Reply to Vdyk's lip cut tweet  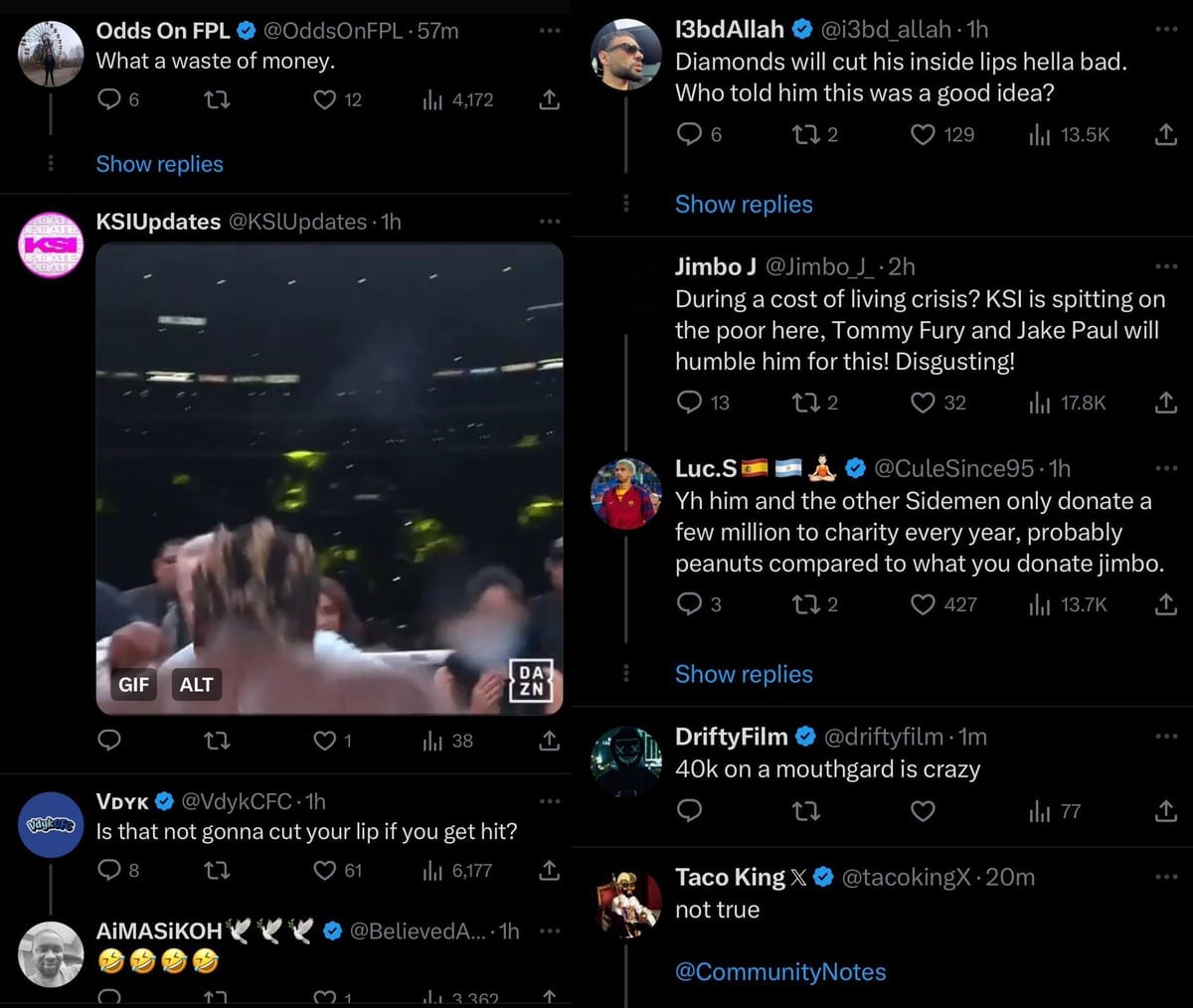109,871
